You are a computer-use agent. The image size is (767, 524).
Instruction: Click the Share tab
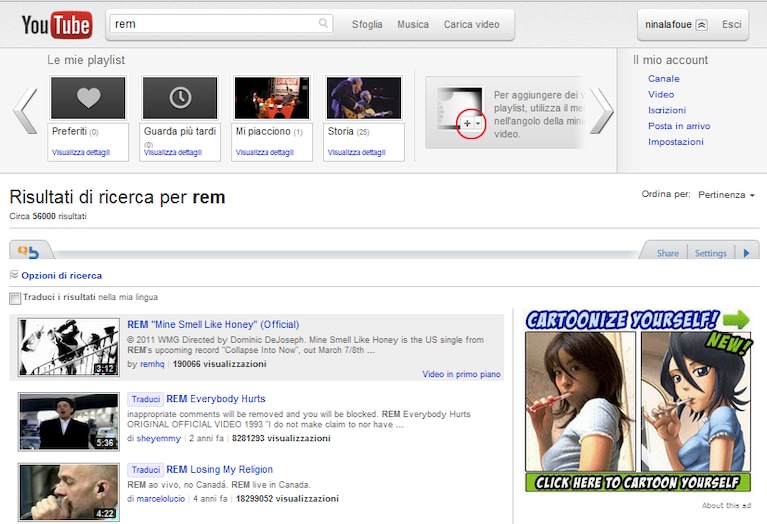tap(667, 253)
